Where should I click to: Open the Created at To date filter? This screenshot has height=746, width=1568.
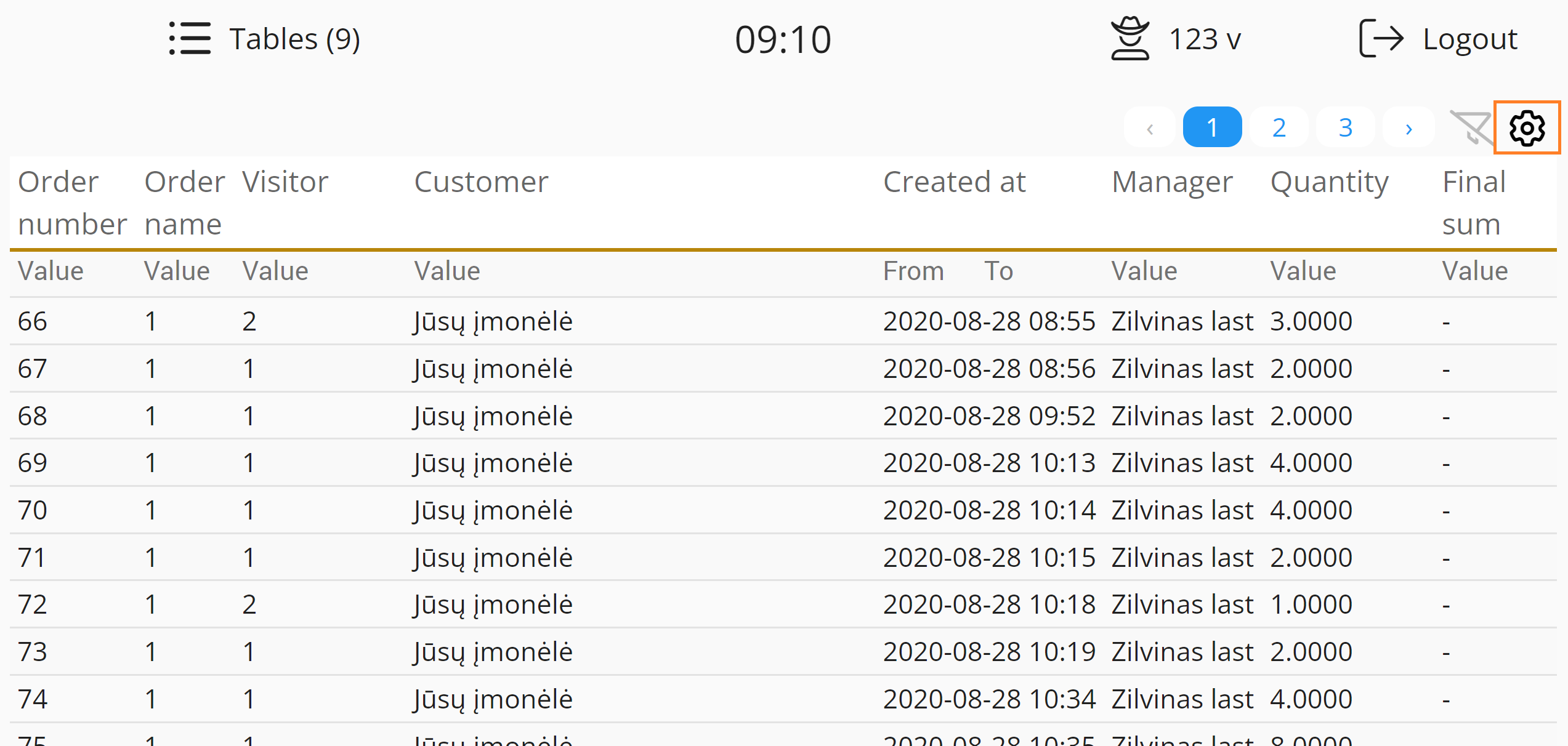998,271
